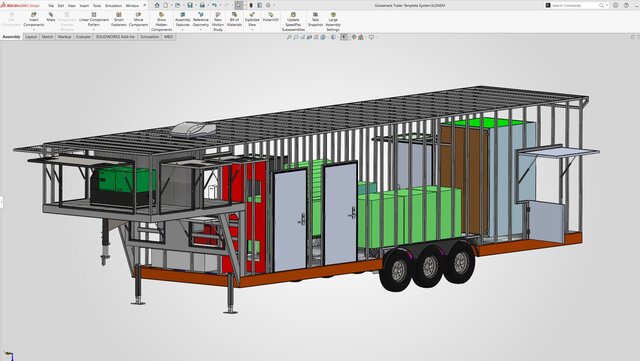
Task: Click the Edit Appearance icon
Action: coord(354,37)
